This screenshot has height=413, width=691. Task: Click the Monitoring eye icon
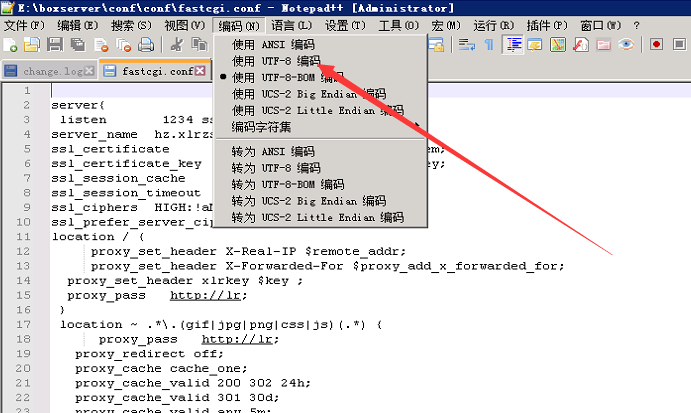pyautogui.click(x=626, y=44)
